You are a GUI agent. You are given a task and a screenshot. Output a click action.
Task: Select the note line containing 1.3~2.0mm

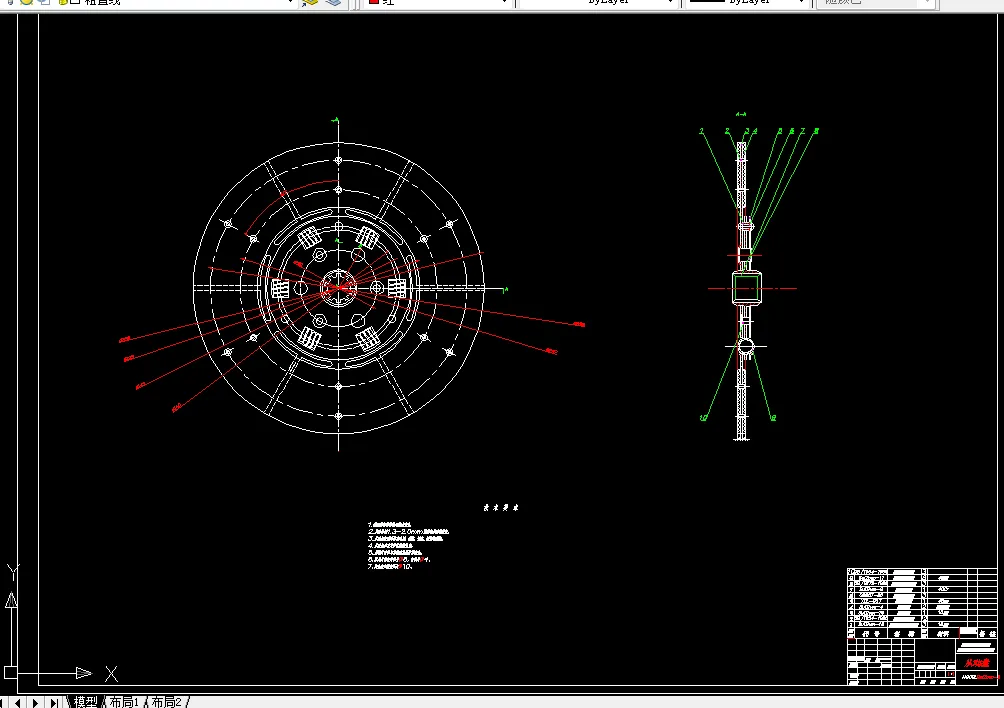click(409, 531)
